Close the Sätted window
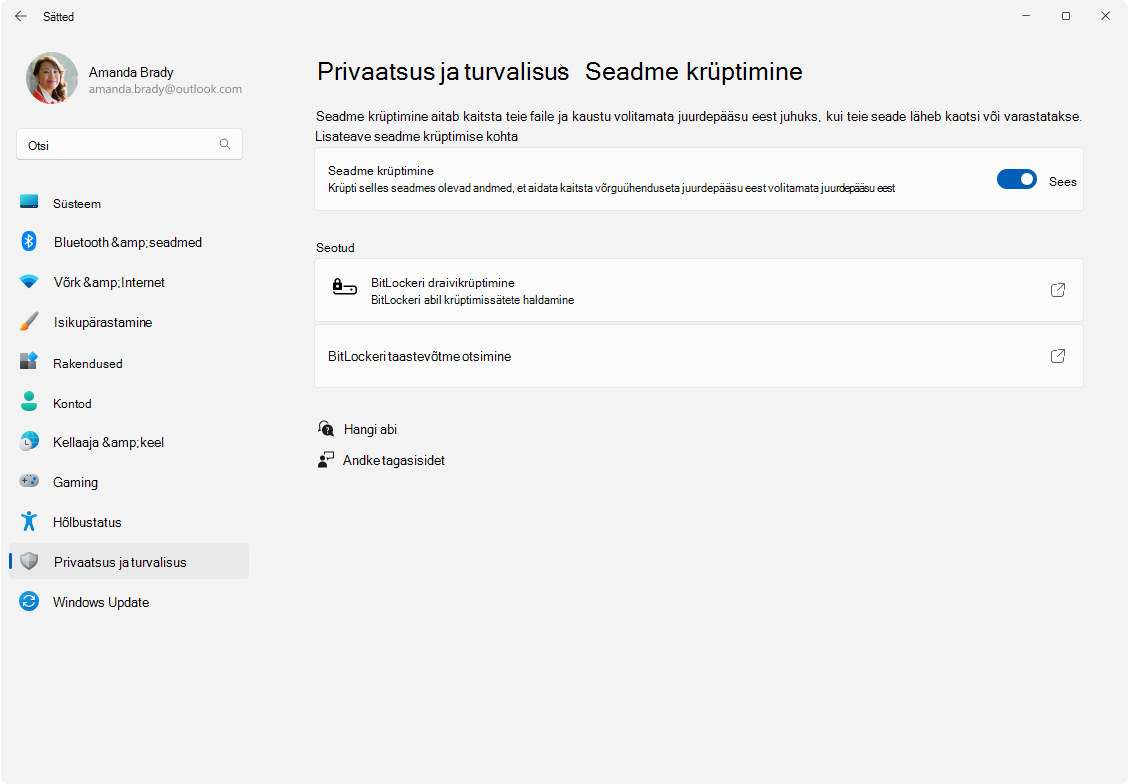 tap(1106, 16)
